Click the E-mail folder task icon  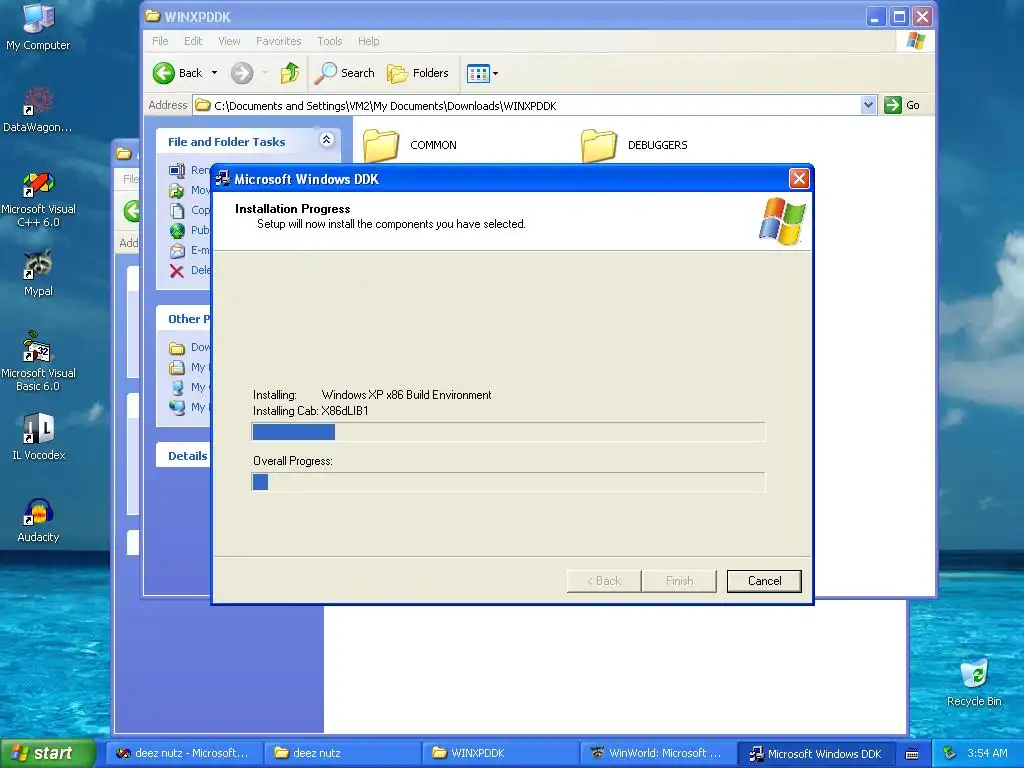click(x=177, y=251)
